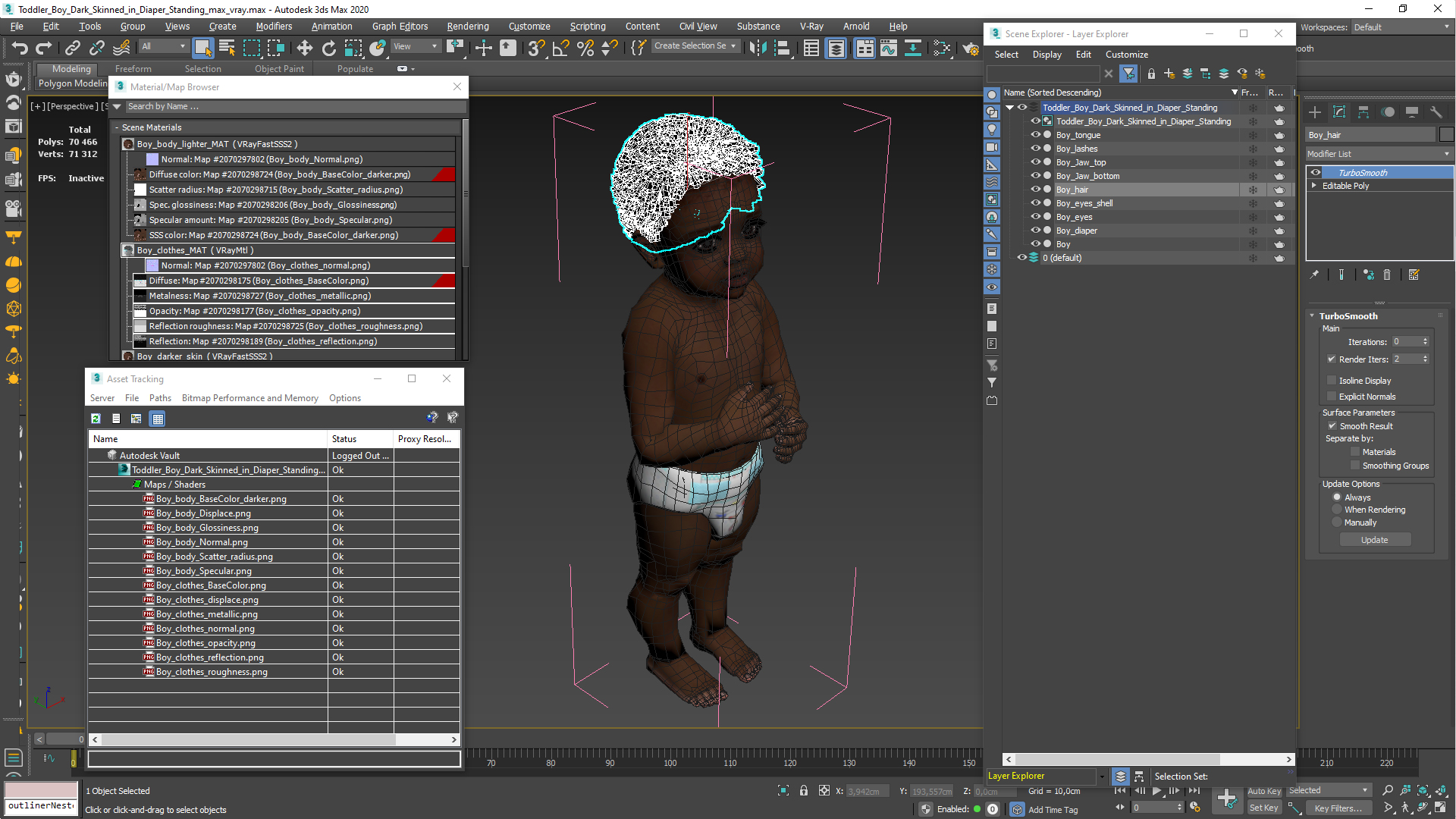This screenshot has height=819, width=1456.
Task: Open the Create Selection Set dropdown
Action: (x=695, y=46)
